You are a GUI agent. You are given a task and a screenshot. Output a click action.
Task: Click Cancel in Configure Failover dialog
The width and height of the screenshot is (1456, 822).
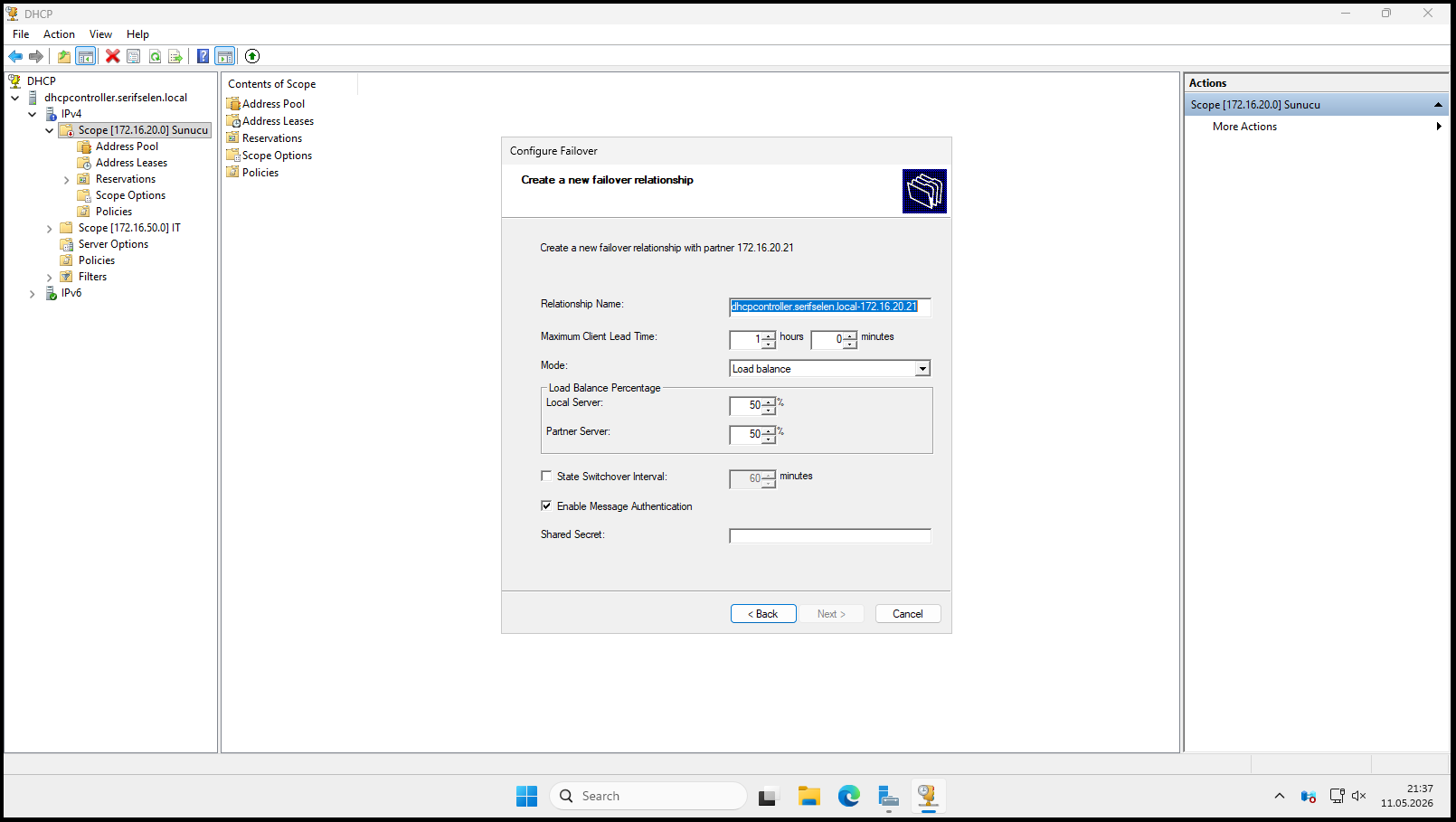[908, 614]
